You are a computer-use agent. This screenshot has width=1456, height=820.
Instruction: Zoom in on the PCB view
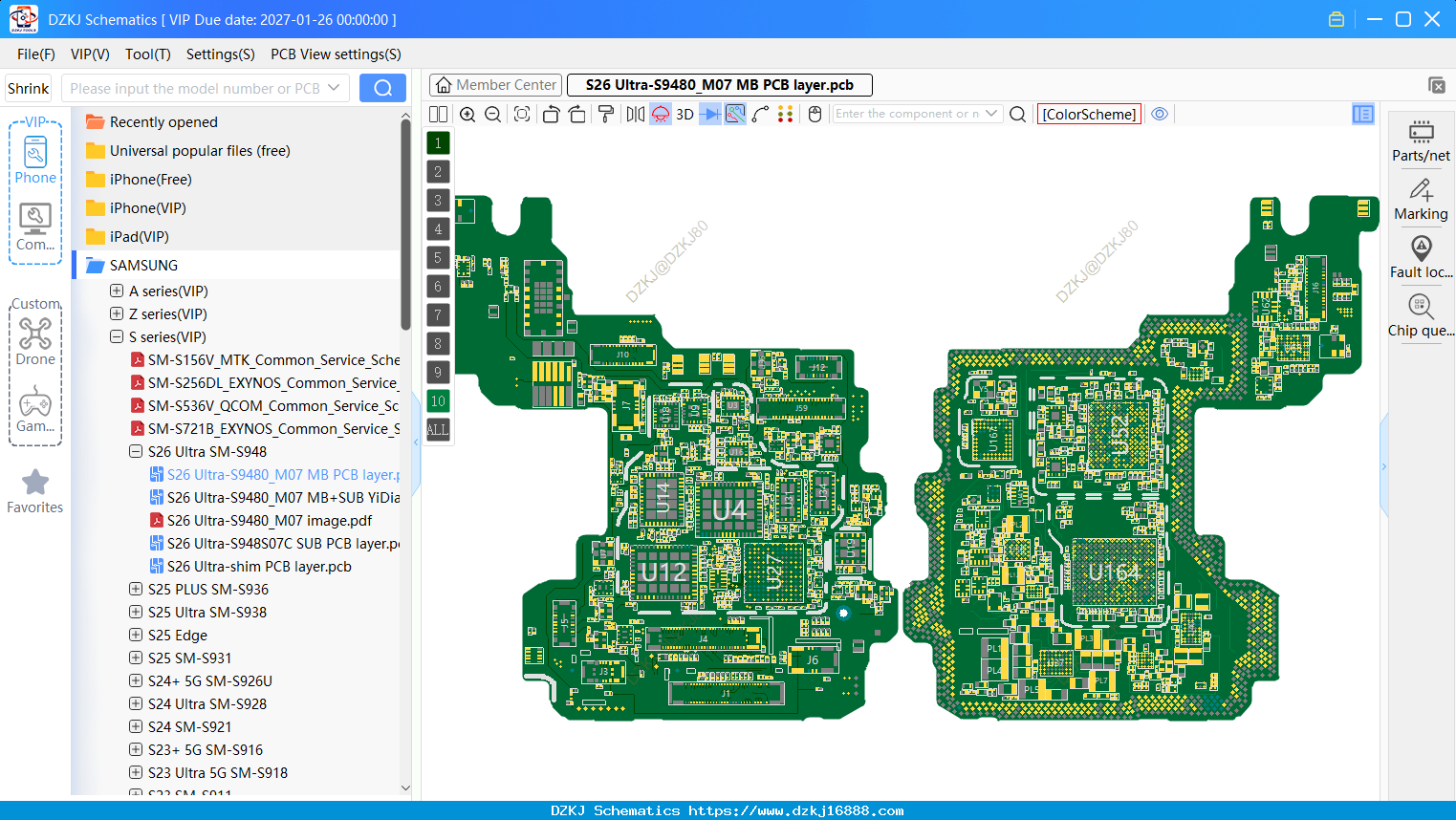[467, 114]
